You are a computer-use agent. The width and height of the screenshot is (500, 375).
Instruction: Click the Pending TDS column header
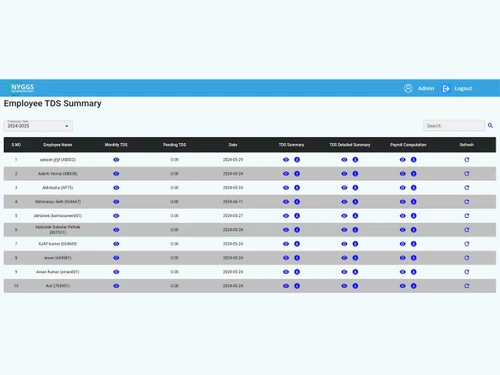(174, 145)
